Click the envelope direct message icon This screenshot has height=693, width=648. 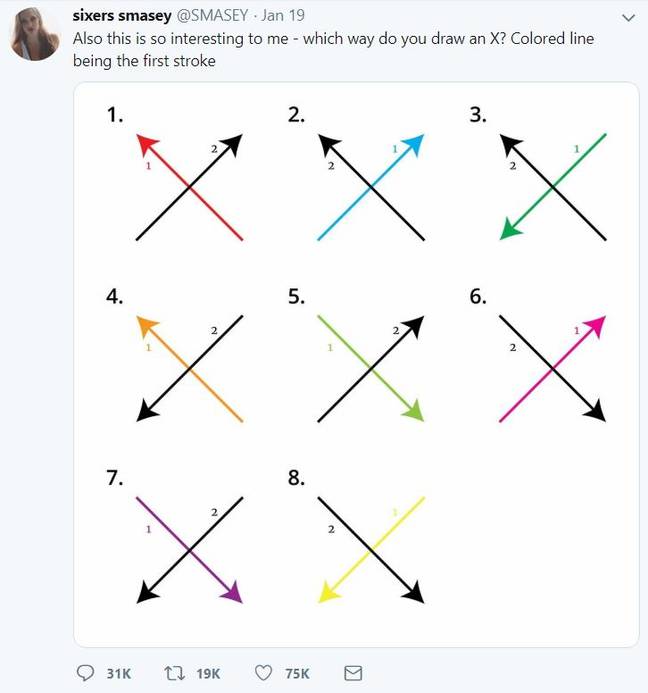[x=353, y=673]
